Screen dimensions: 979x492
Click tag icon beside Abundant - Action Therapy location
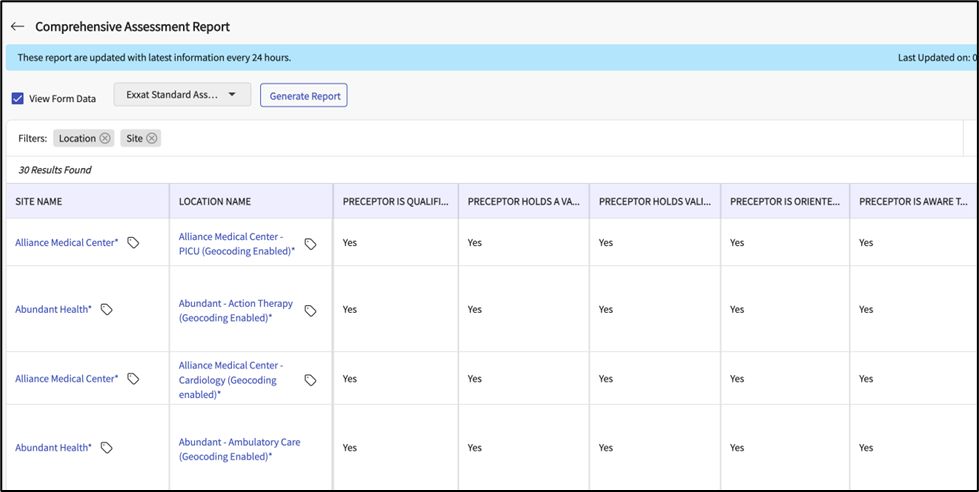click(310, 311)
